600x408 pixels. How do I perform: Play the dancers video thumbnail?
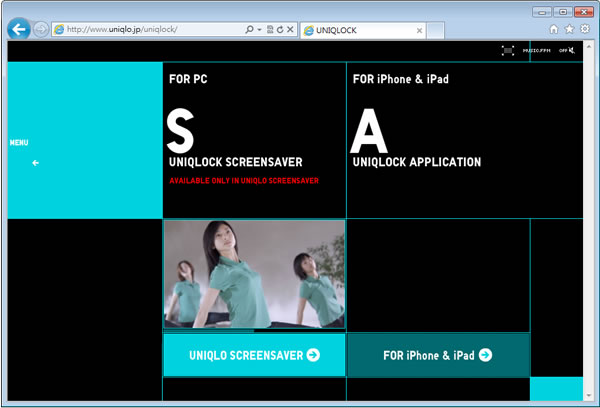tap(254, 274)
